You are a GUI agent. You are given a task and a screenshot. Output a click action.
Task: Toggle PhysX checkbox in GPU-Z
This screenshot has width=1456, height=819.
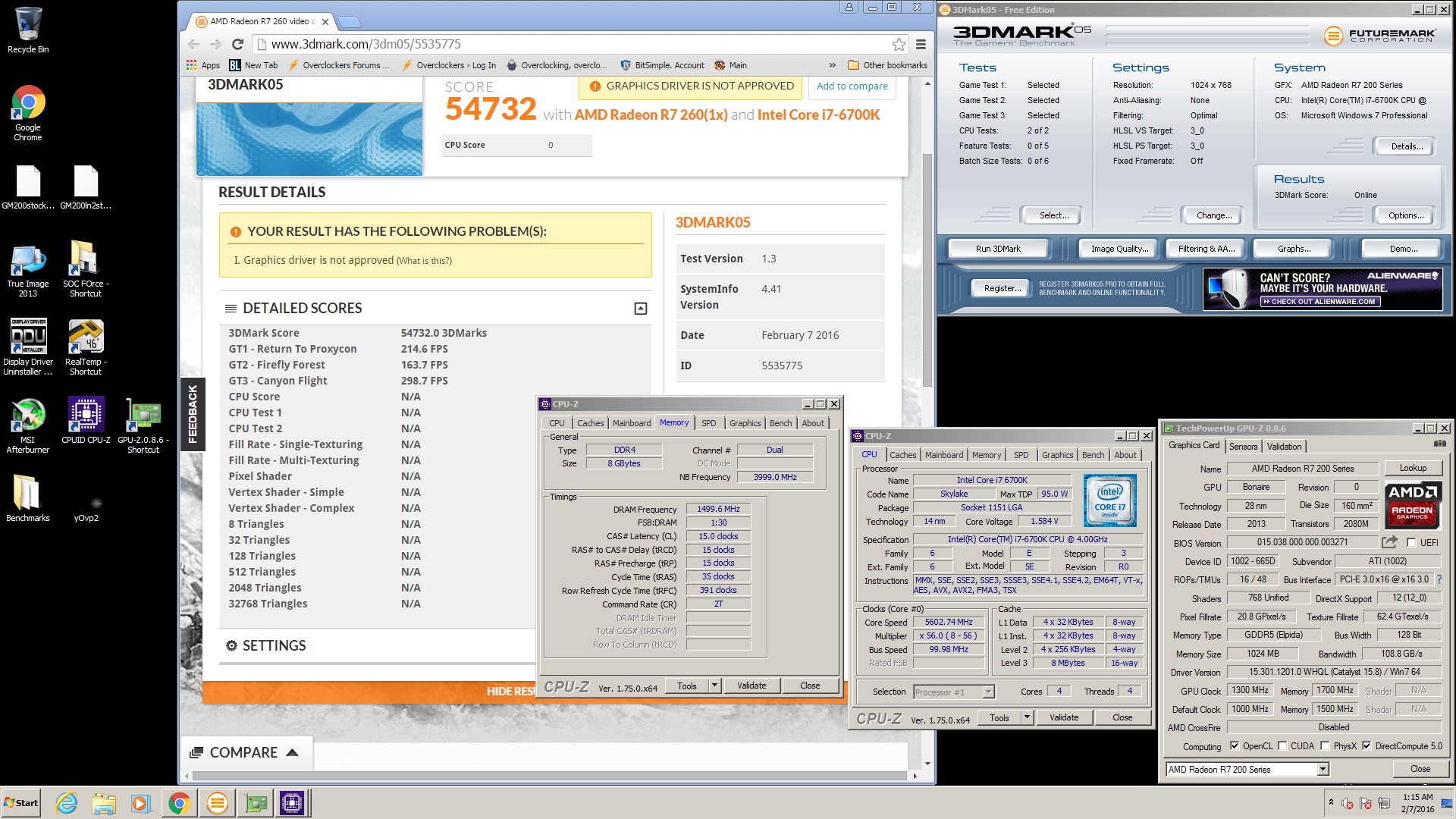1325,746
